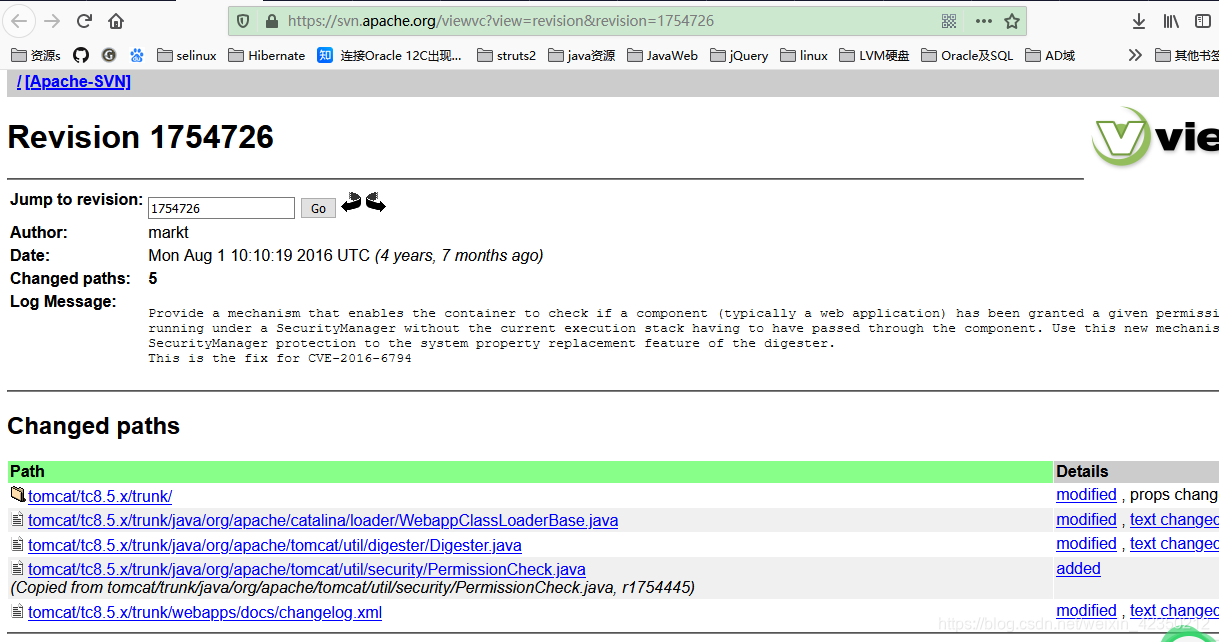Open 其他书签 bookmarks folder

click(1186, 55)
